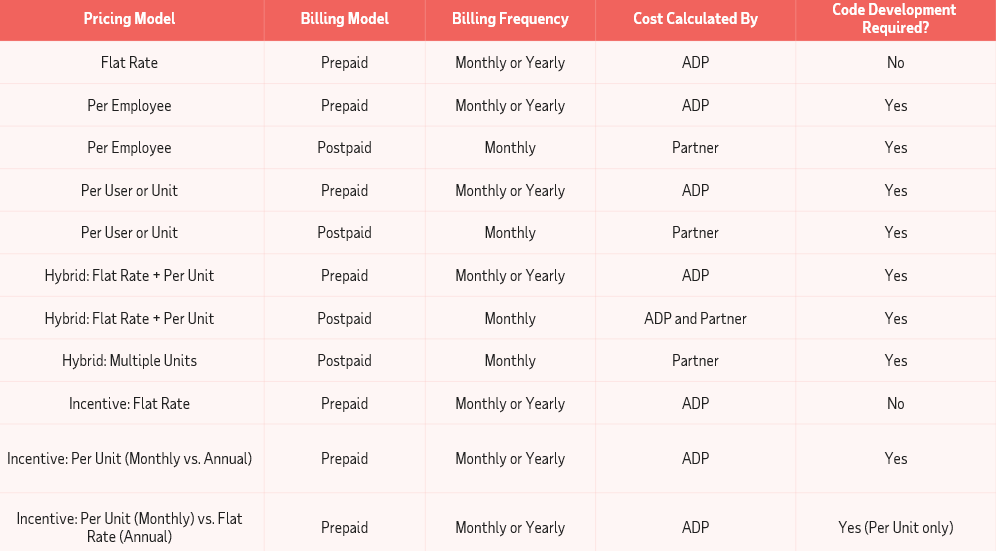Select Monthly or Yearly in the Flat Rate row
Screen dimensions: 996x551
510,63
